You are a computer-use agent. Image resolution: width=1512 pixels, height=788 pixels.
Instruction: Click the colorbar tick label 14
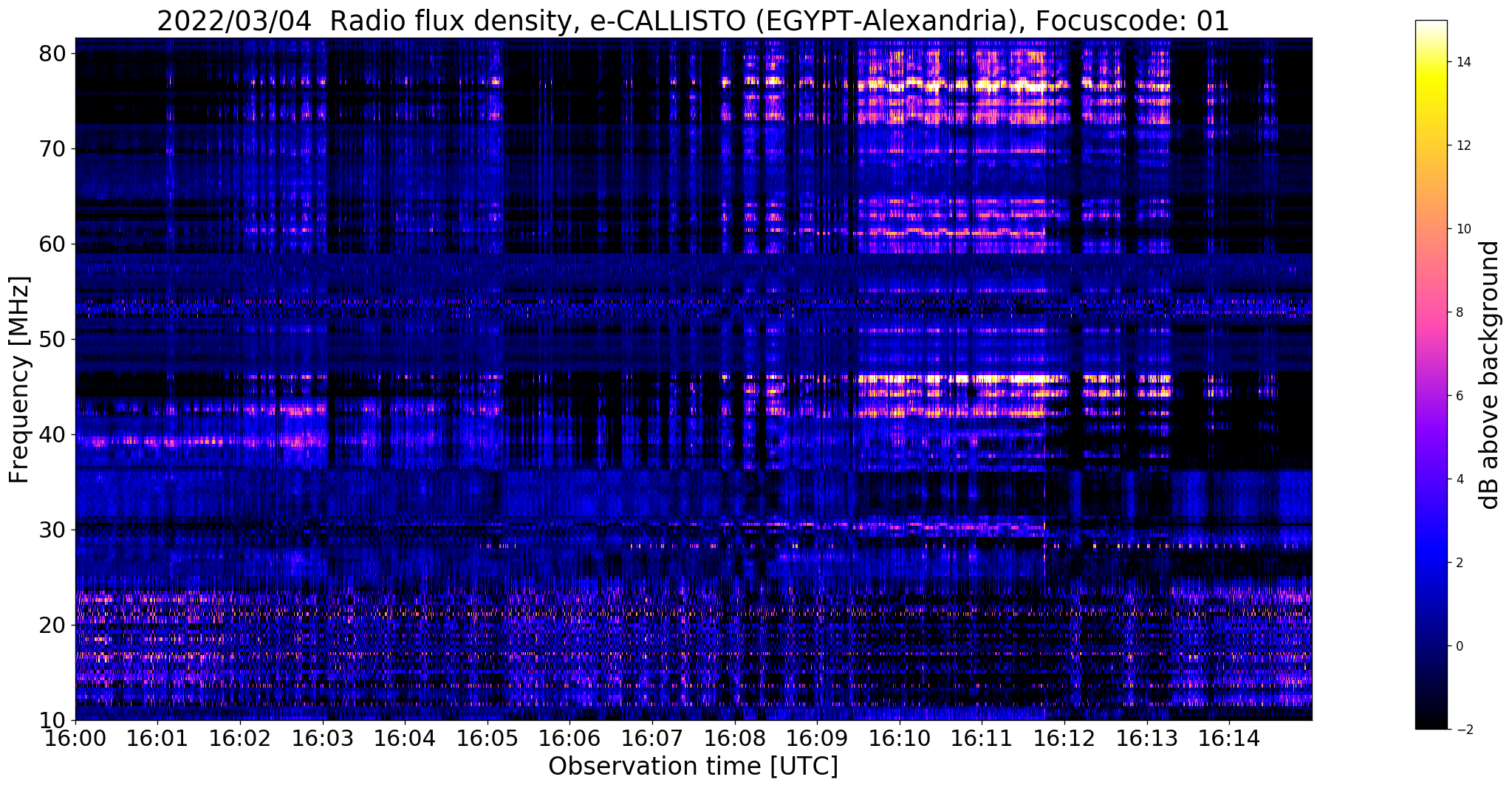tap(1463, 62)
